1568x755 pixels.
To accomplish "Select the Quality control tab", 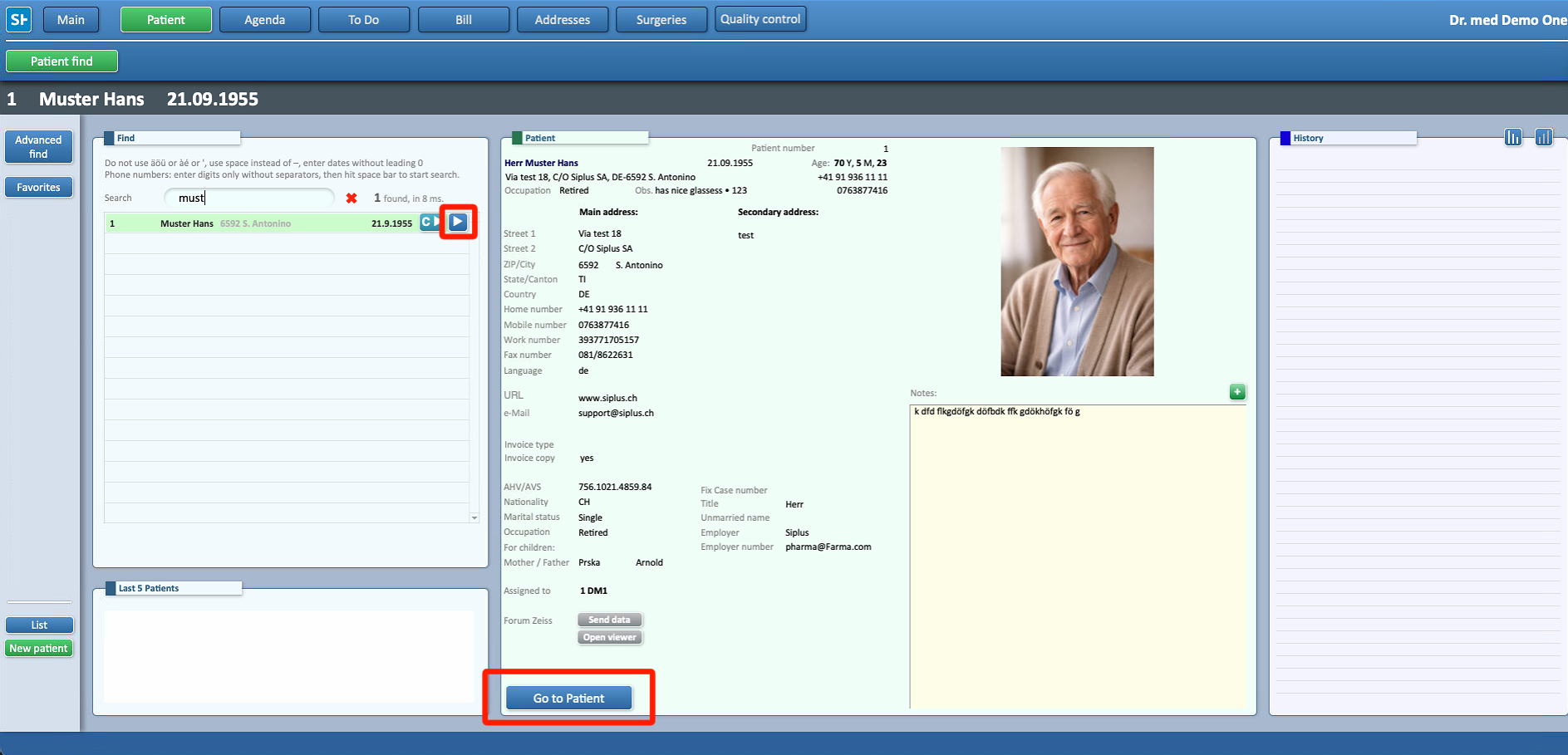I will (x=759, y=19).
